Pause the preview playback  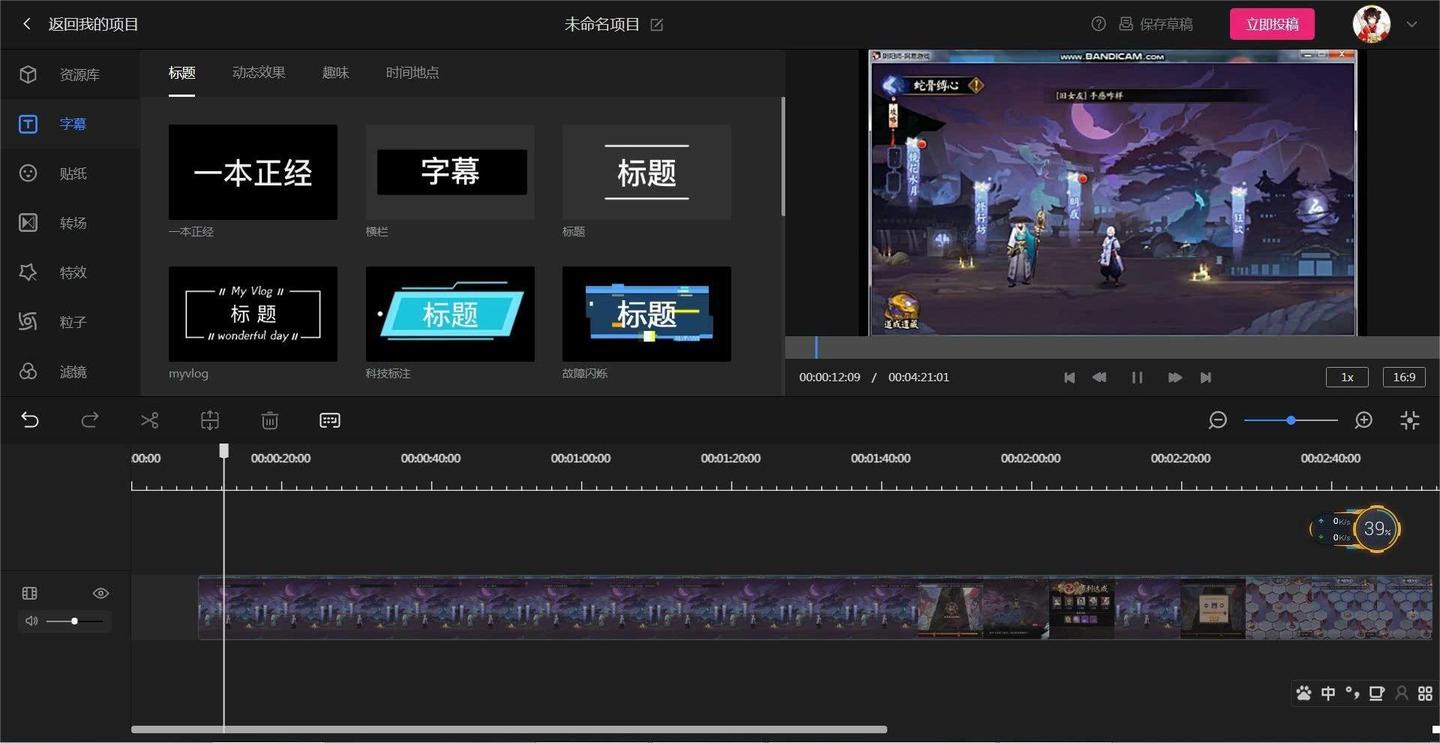[x=1137, y=377]
